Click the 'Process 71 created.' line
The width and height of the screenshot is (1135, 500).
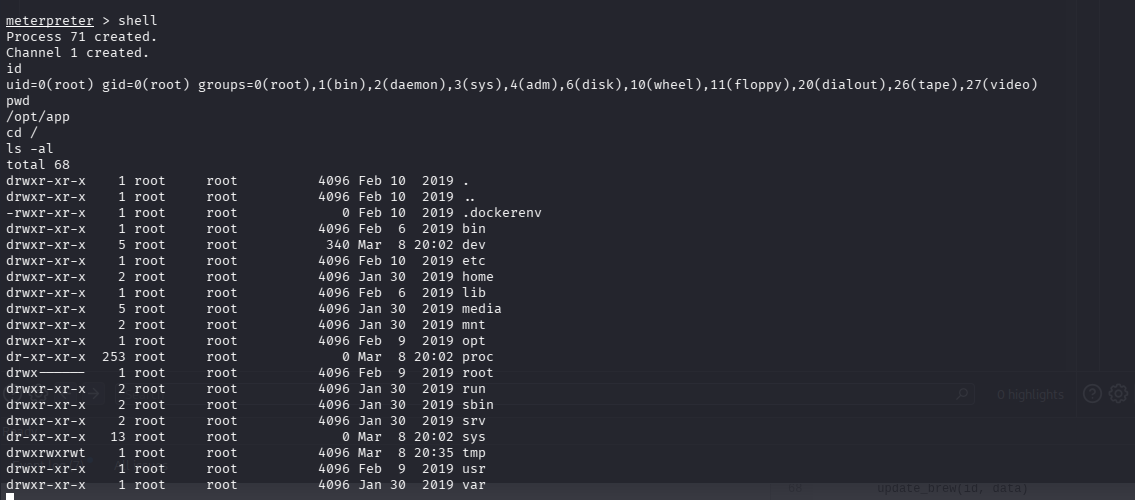82,37
